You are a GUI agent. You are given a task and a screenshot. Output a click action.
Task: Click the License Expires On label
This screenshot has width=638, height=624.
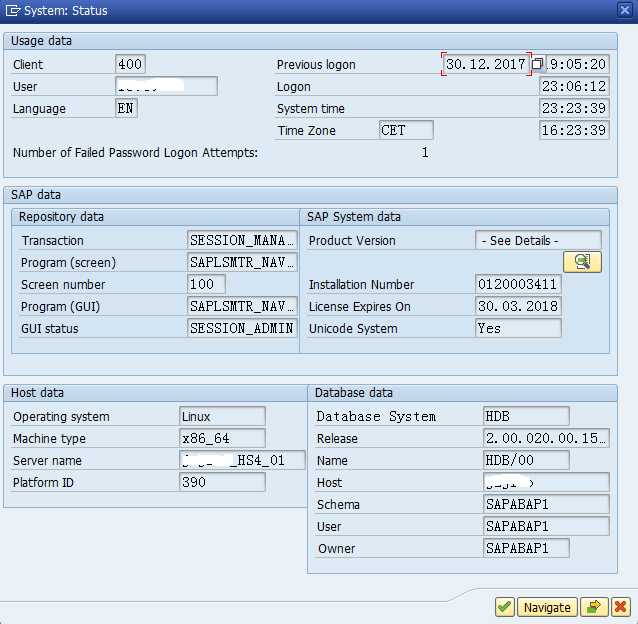coord(360,306)
